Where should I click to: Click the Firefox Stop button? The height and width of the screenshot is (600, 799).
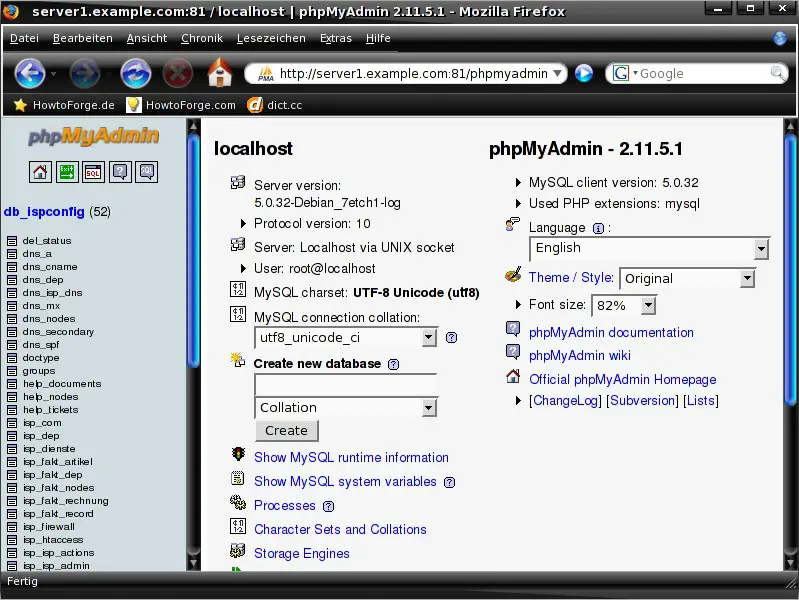(178, 73)
